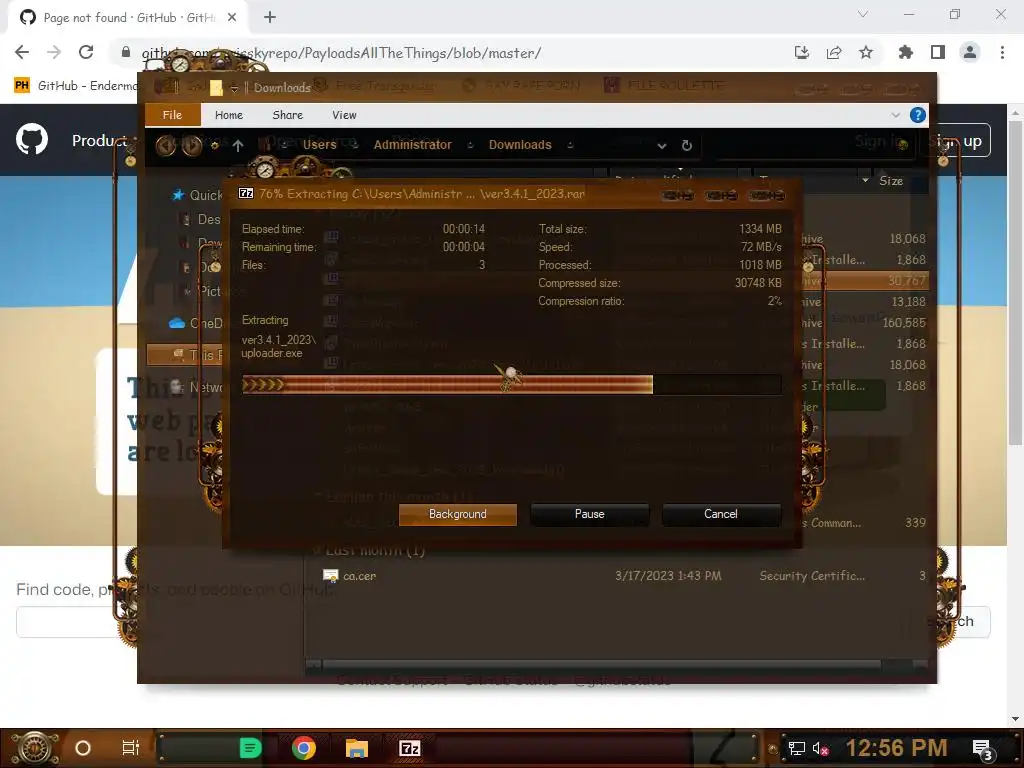Bookmark this page with star icon
The height and width of the screenshot is (768, 1024).
(x=866, y=52)
